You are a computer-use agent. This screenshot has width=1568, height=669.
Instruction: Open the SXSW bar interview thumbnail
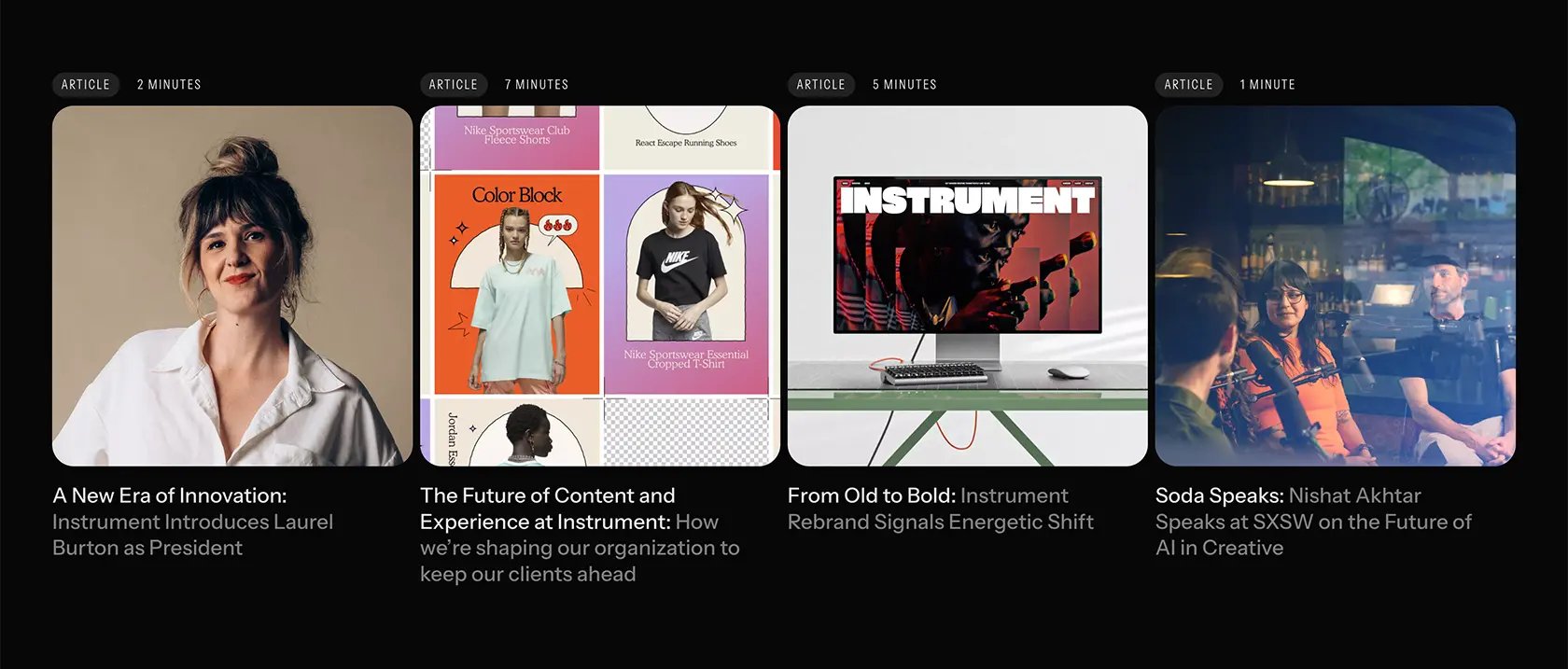click(1336, 286)
